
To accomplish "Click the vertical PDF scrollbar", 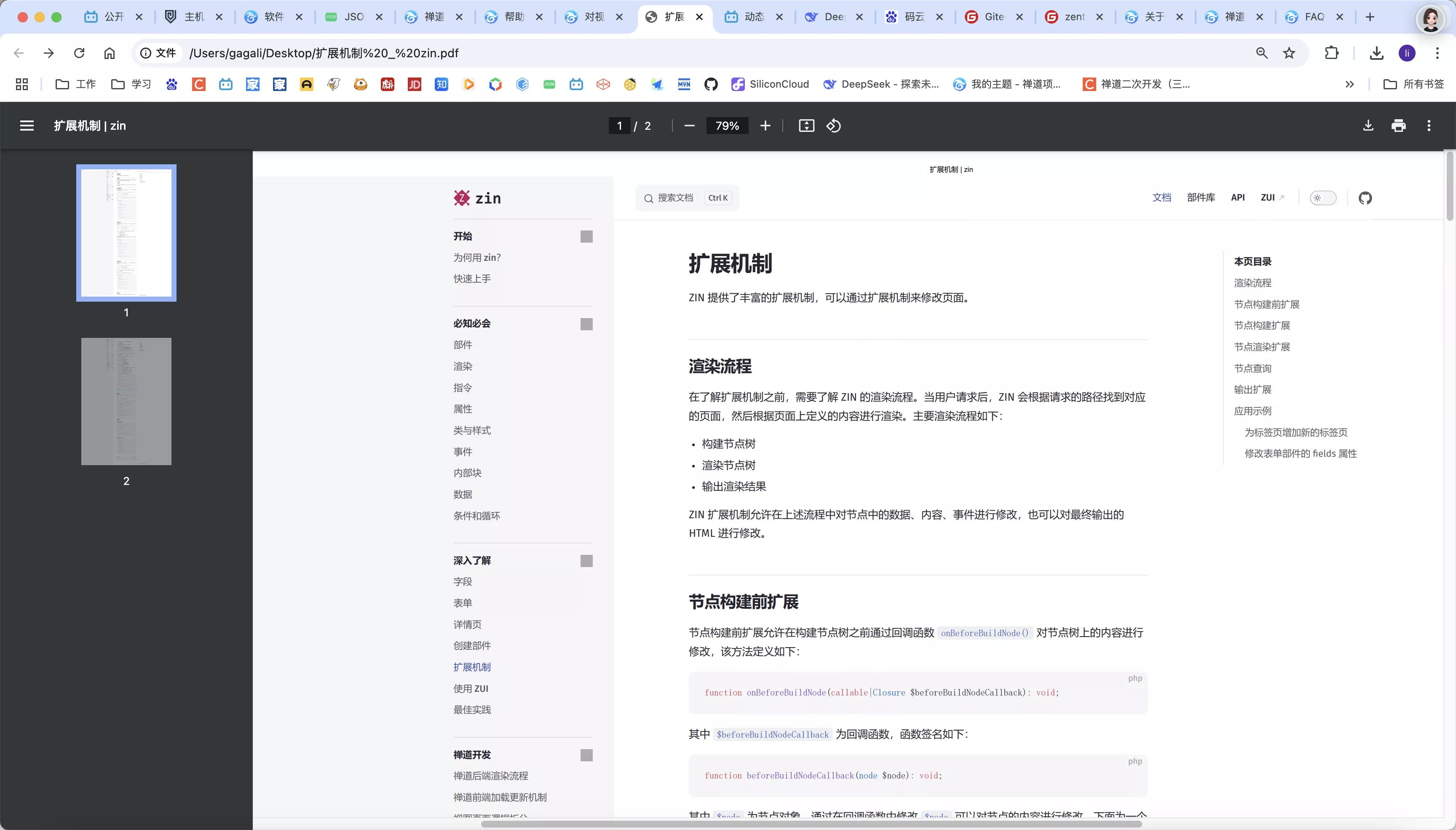I will coord(1449,185).
